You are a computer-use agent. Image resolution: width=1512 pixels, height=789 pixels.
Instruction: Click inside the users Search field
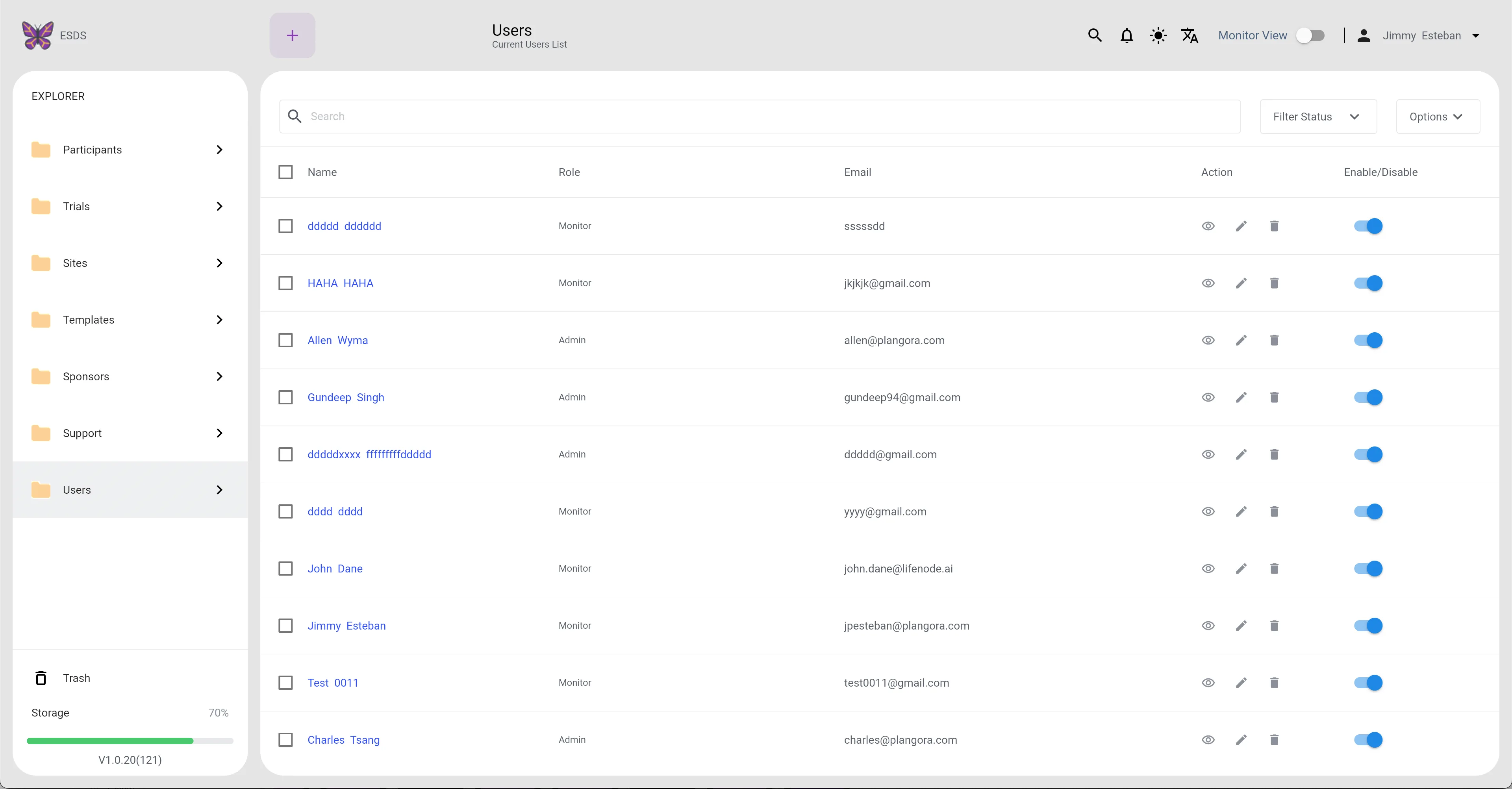pos(760,117)
